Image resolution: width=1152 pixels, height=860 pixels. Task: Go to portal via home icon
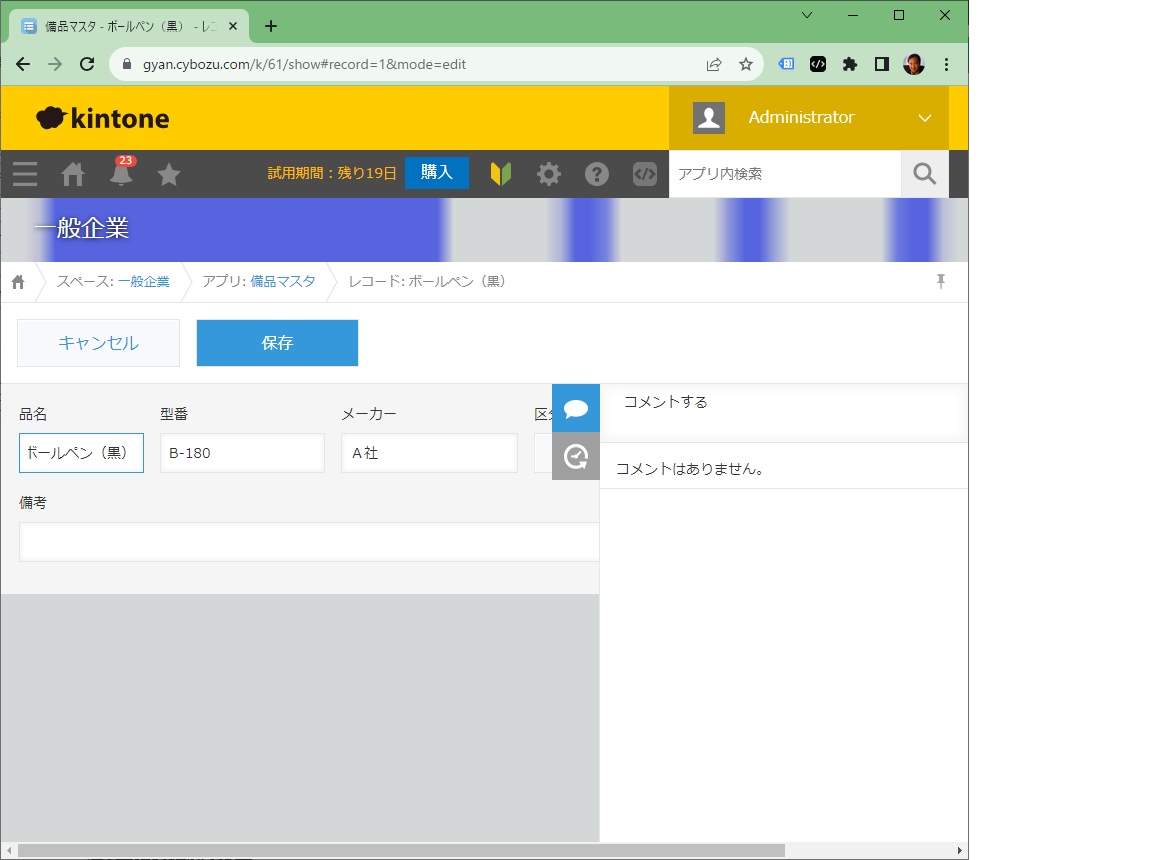pos(73,174)
